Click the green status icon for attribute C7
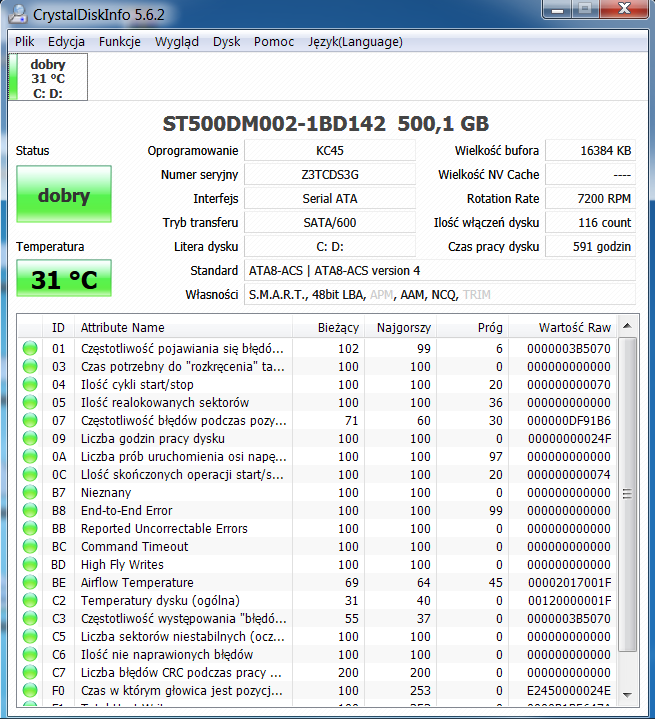Viewport: 655px width, 719px height. point(30,672)
